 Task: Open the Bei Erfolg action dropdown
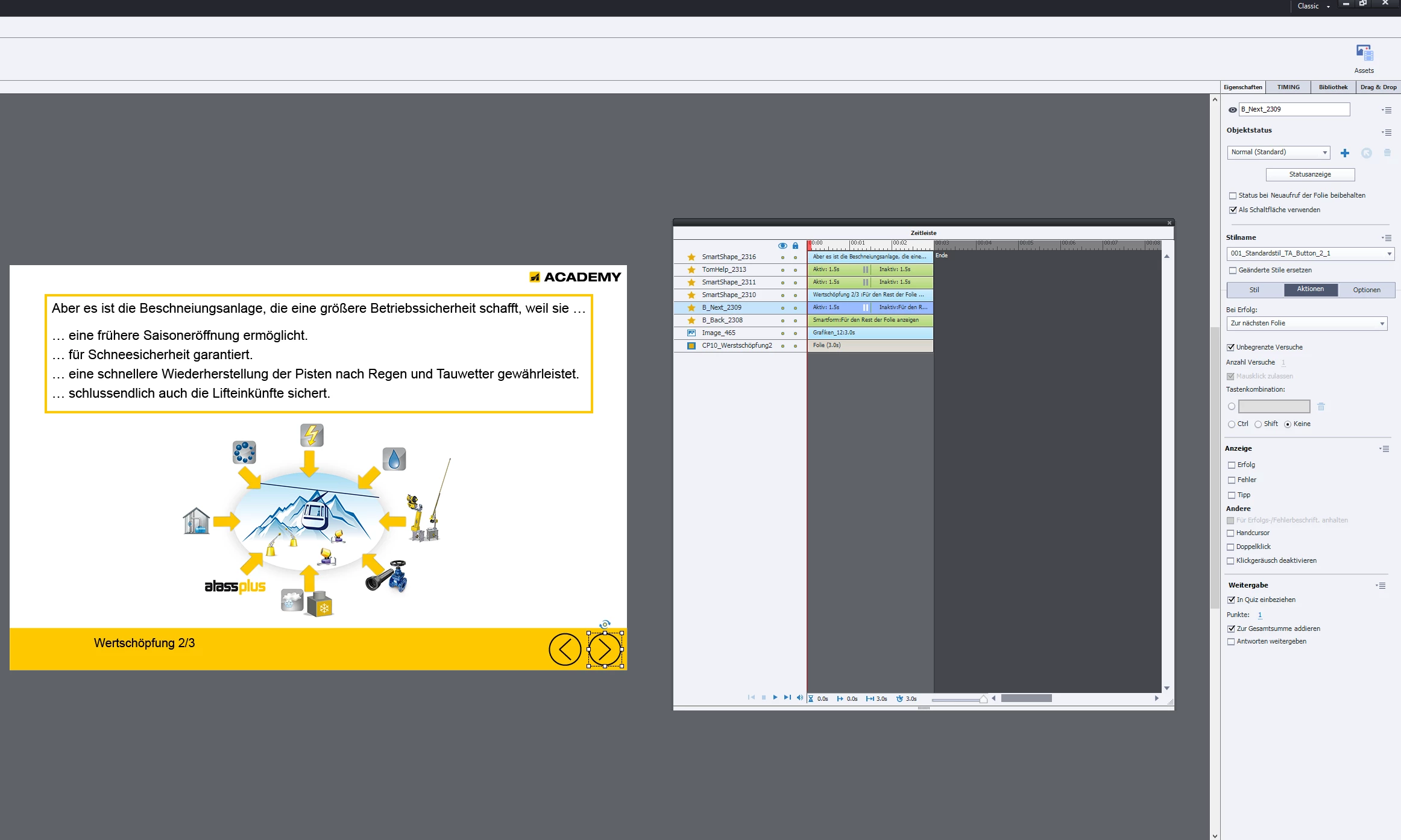tap(1306, 324)
